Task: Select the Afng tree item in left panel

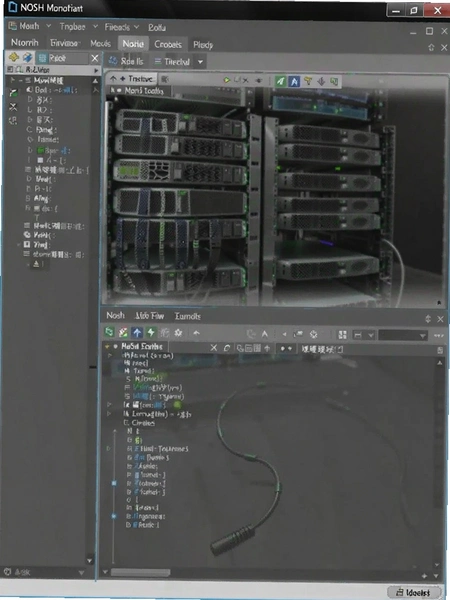Action: tap(39, 198)
